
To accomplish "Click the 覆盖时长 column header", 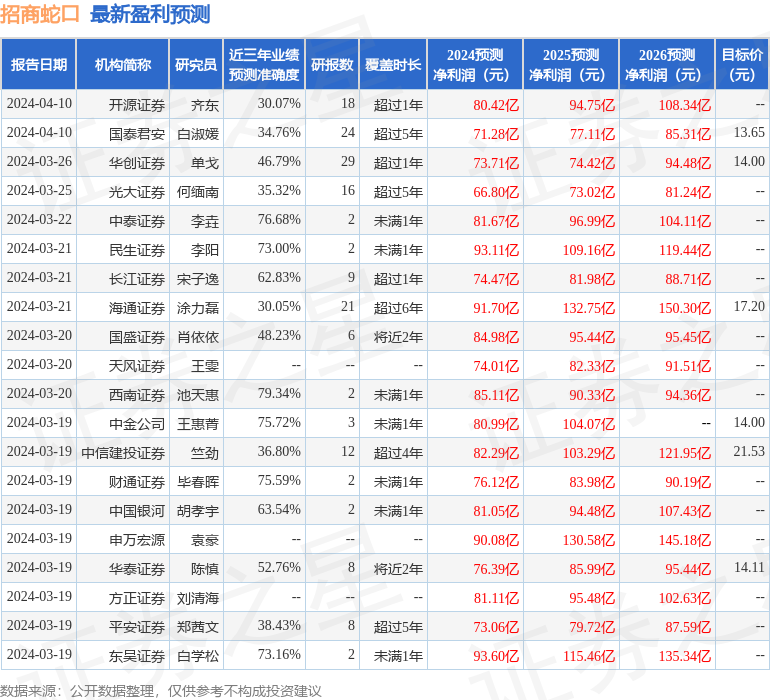I will click(x=393, y=64).
